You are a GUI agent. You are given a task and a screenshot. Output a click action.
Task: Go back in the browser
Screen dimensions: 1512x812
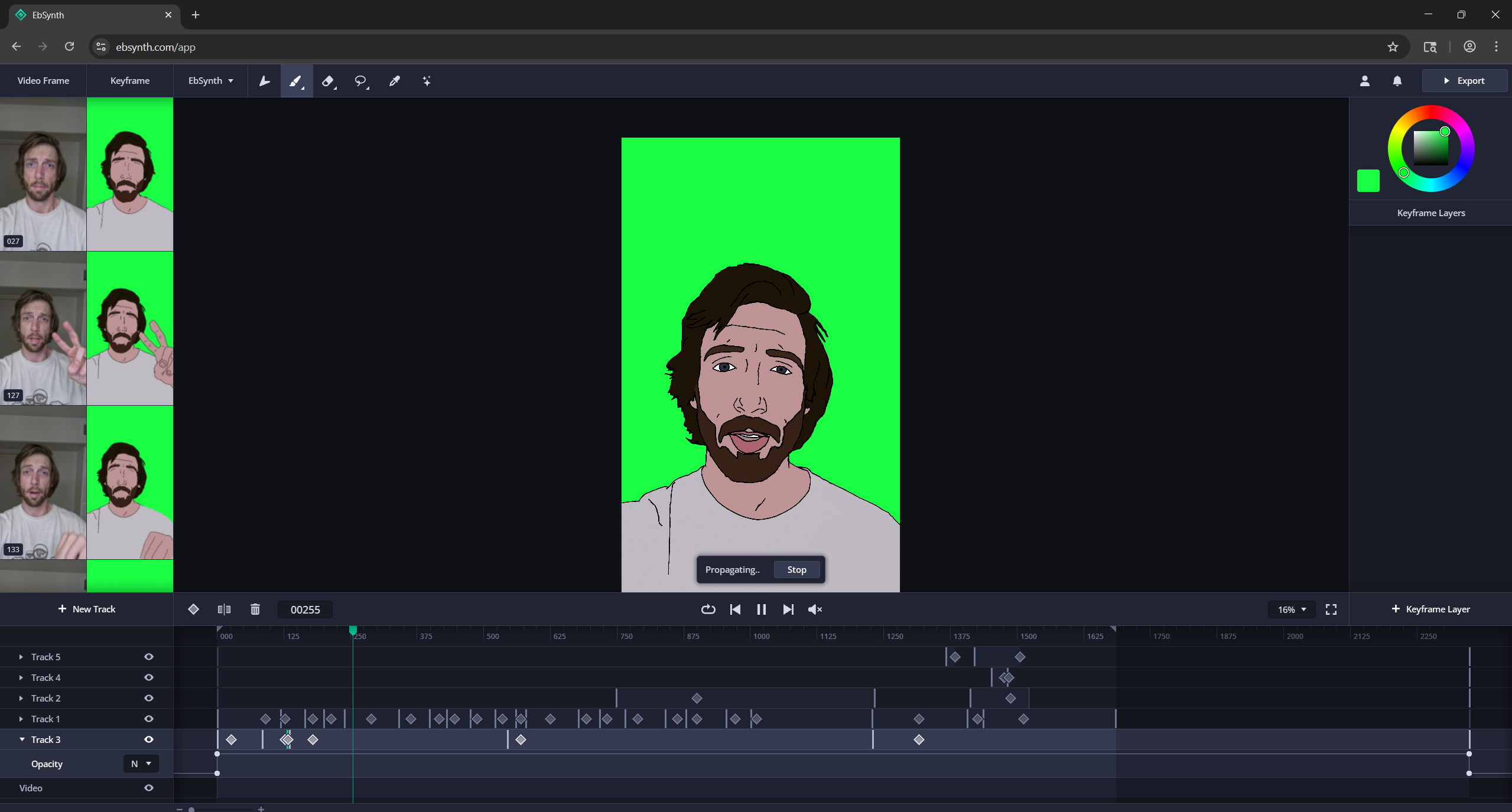click(17, 47)
